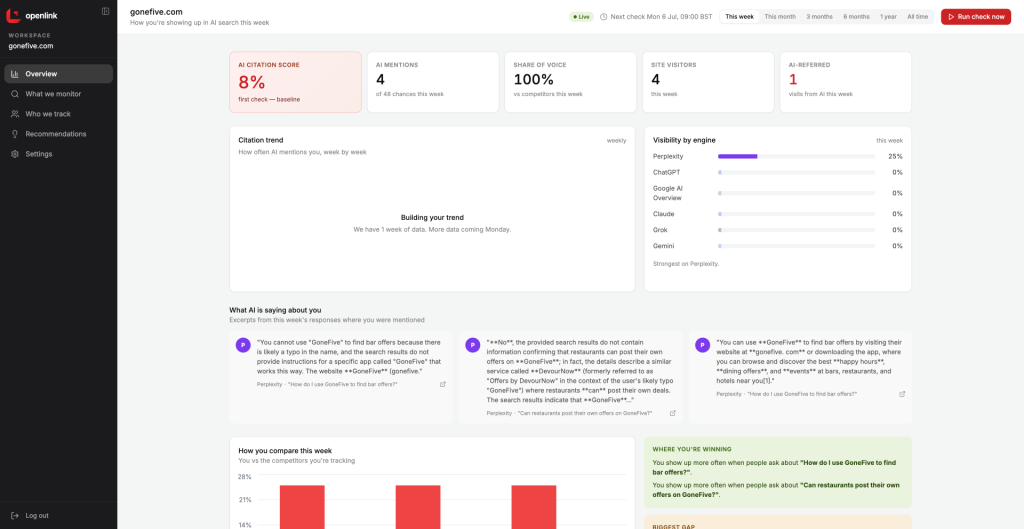Click 'Next check Mon 6 Jul, 09:00 BST'

click(x=661, y=17)
